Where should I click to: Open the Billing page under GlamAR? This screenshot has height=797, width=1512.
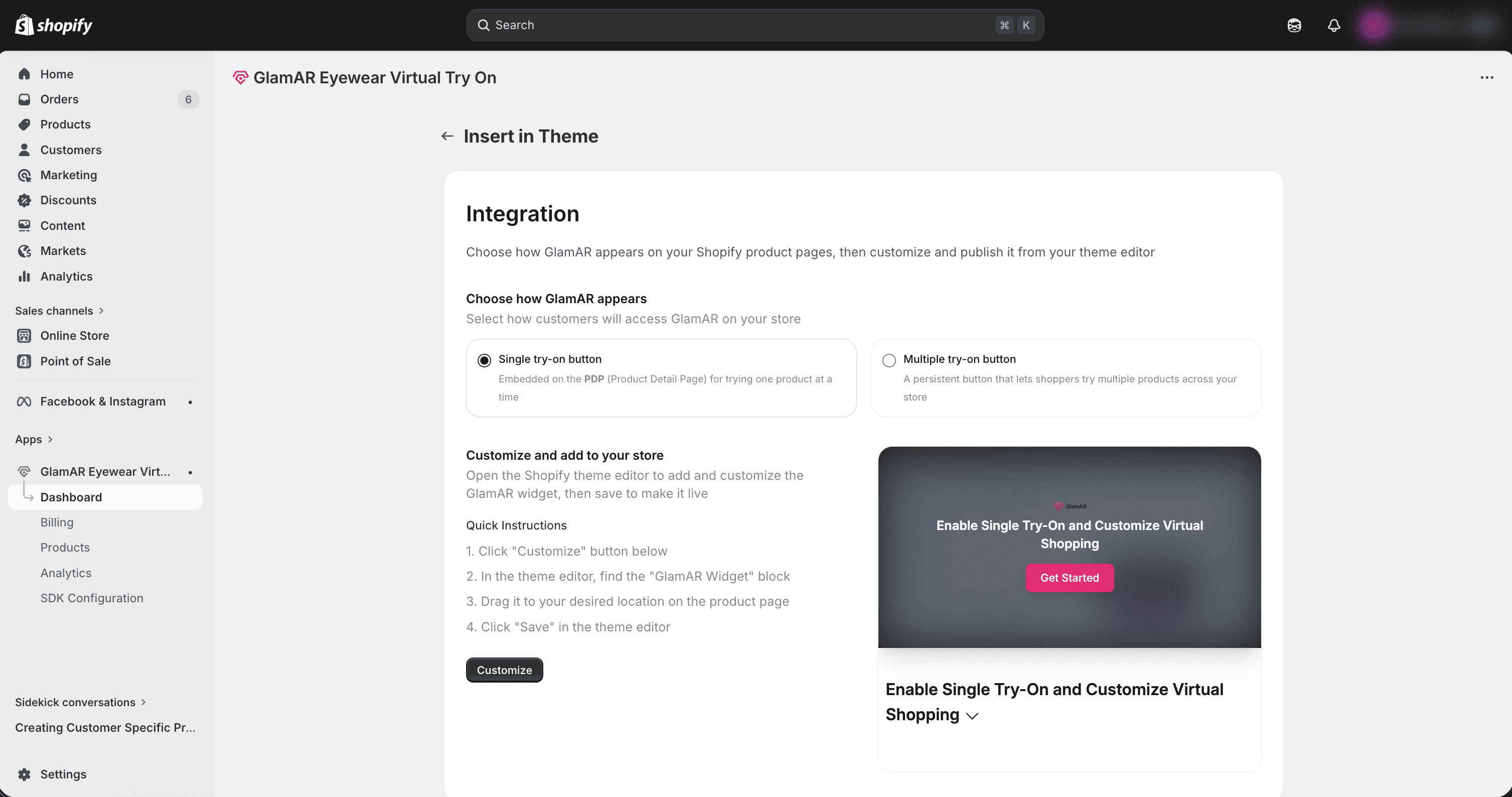(57, 522)
